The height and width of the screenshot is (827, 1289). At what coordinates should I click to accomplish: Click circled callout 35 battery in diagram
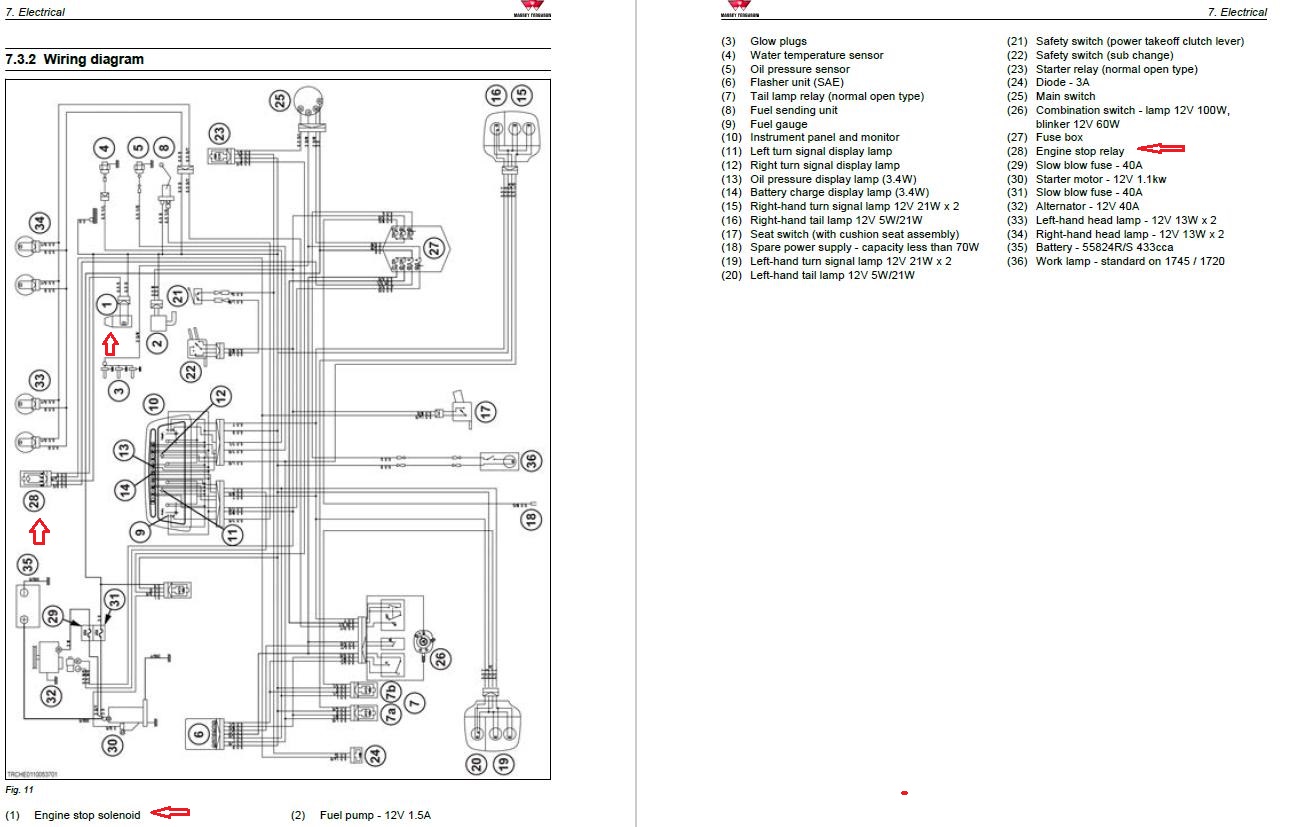[x=27, y=565]
